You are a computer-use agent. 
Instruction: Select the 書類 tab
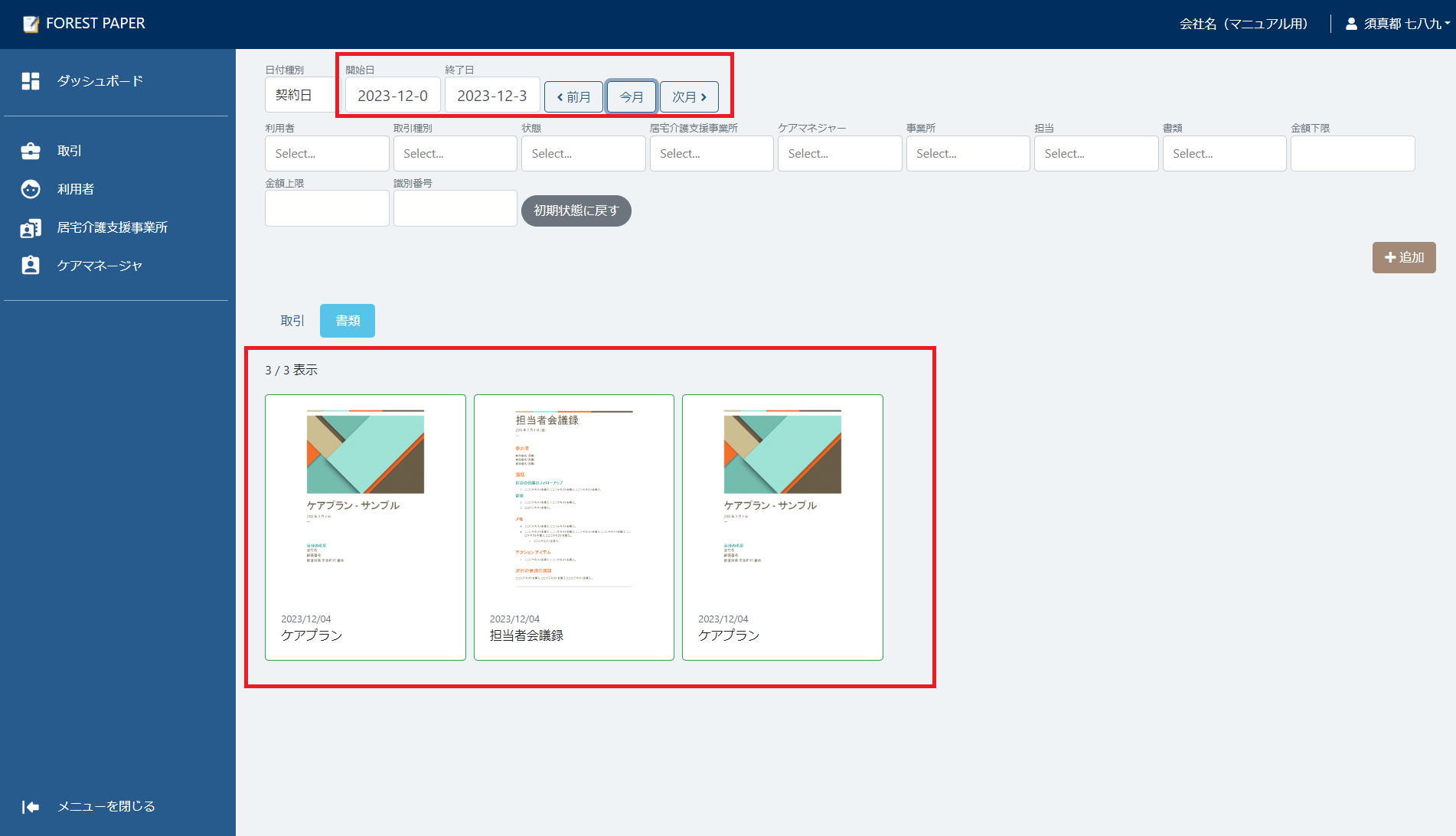[x=348, y=321]
